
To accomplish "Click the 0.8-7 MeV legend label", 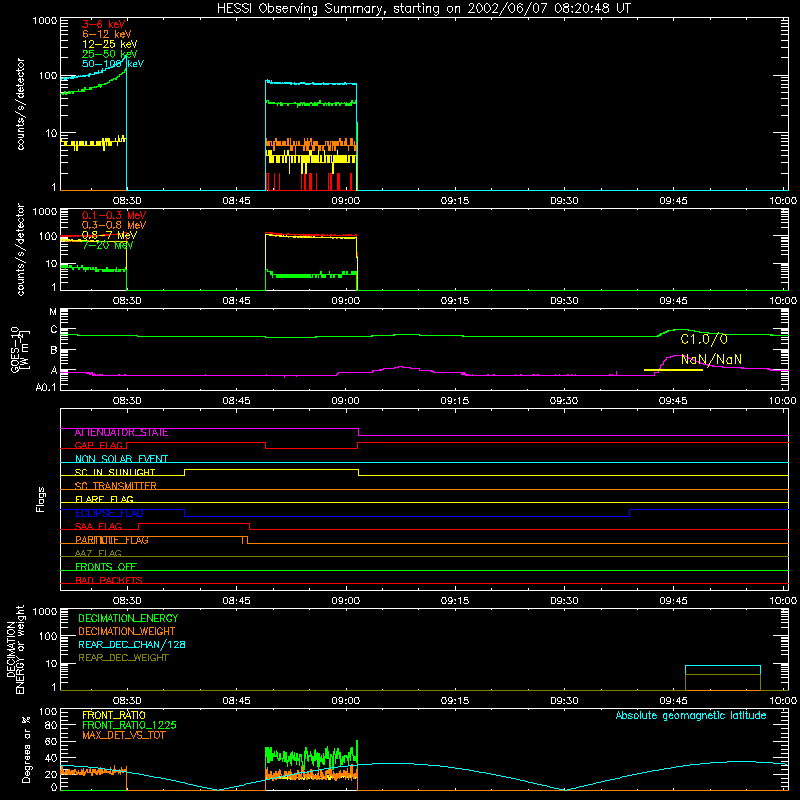I will click(x=109, y=235).
